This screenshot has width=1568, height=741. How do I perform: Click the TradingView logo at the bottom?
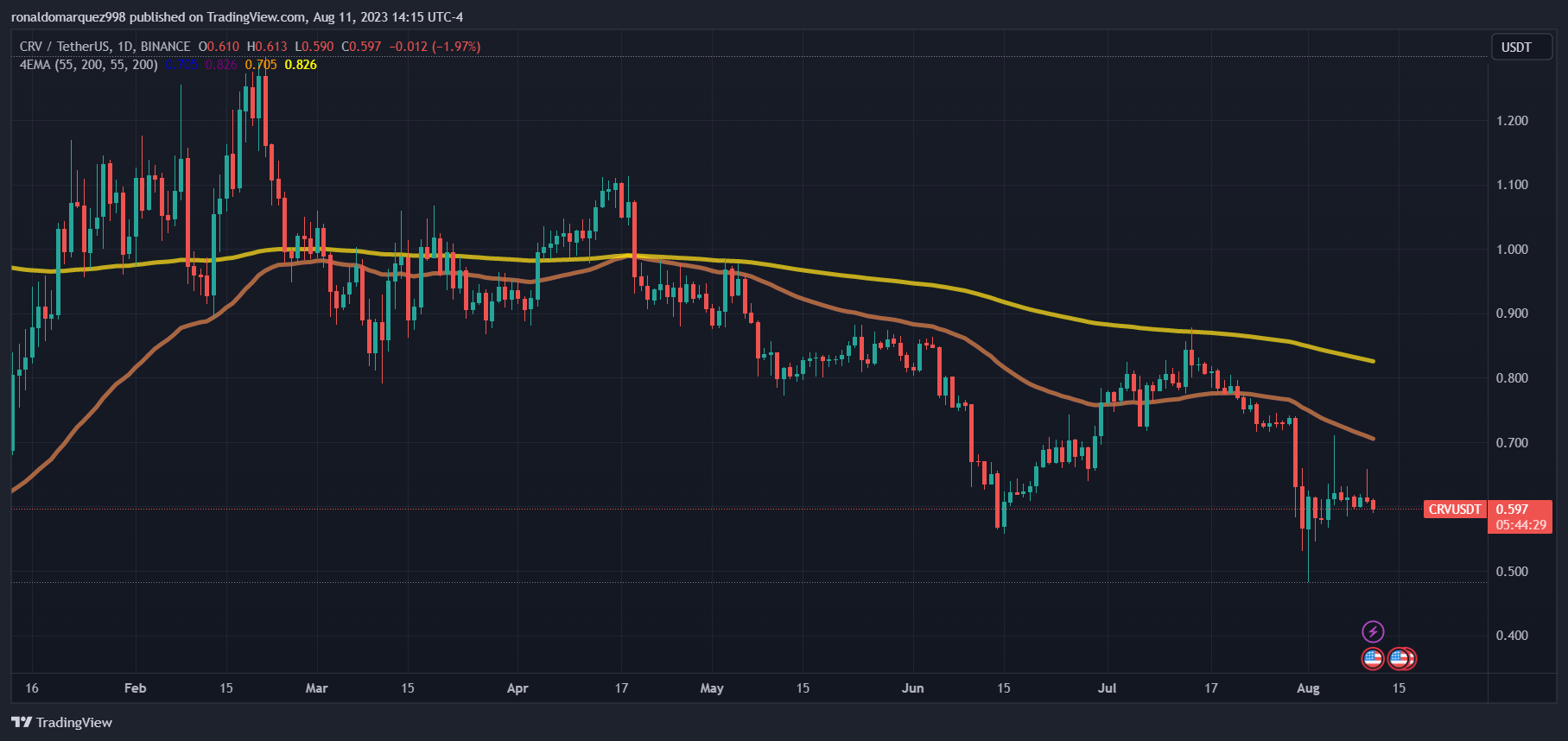pos(62,722)
